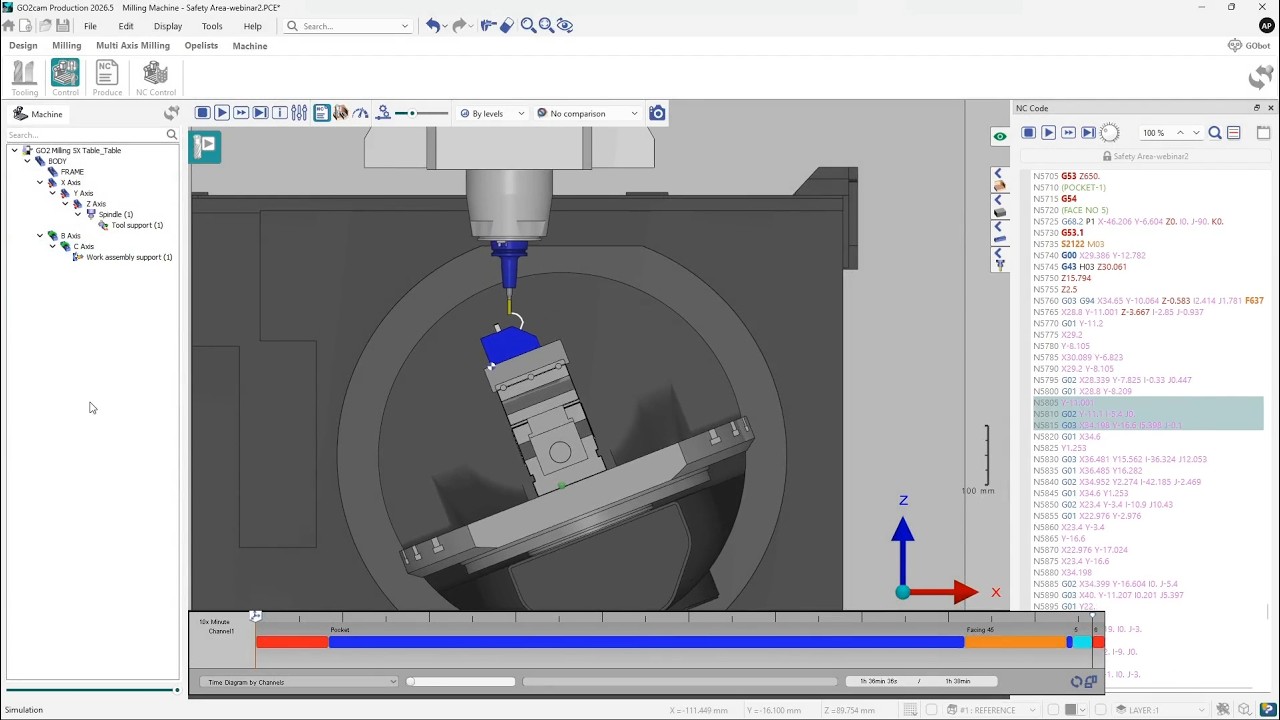The height and width of the screenshot is (720, 1280).
Task: Open the NC Control ribbon icon
Action: point(155,78)
